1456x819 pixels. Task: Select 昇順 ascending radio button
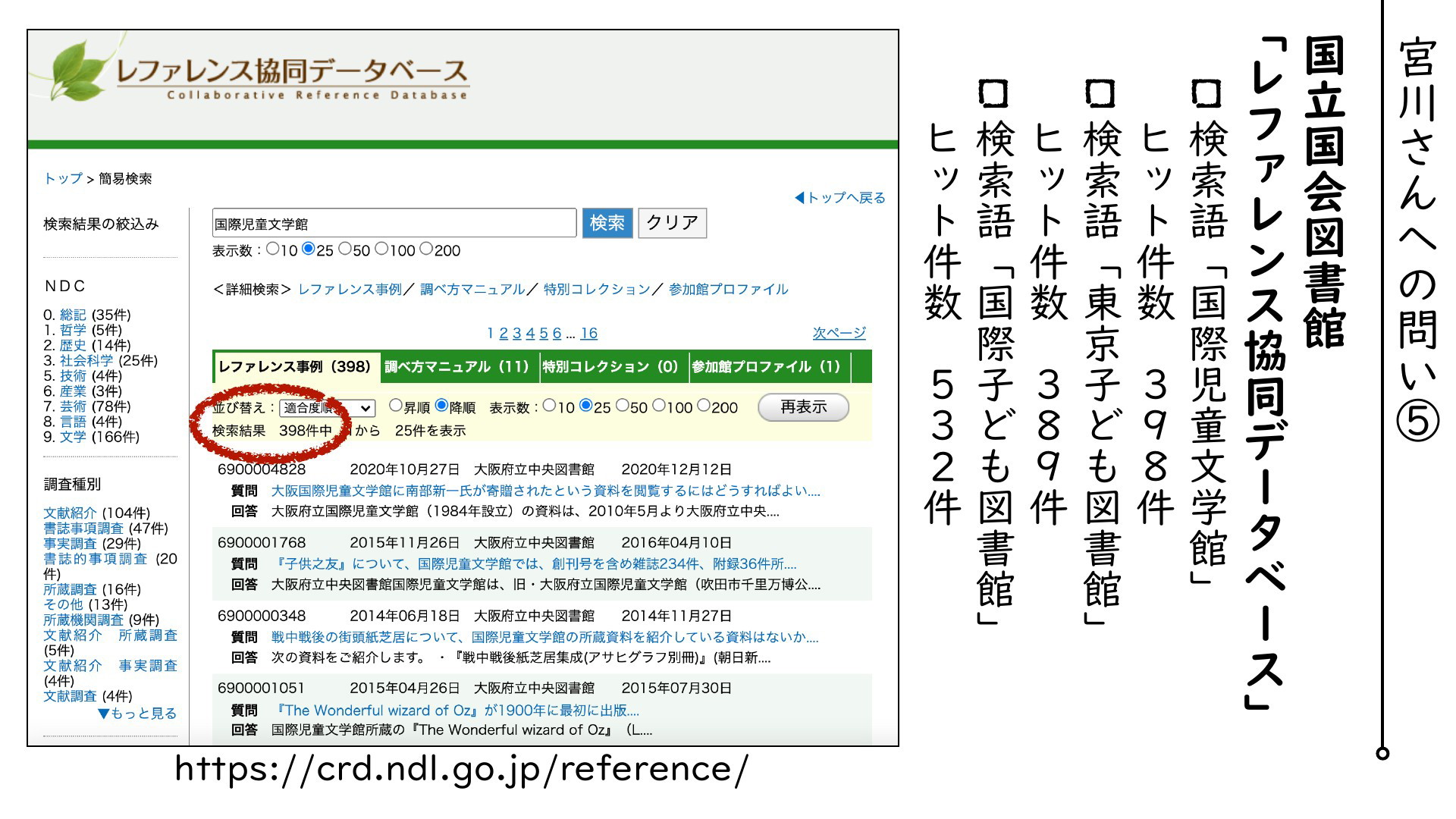pyautogui.click(x=395, y=406)
